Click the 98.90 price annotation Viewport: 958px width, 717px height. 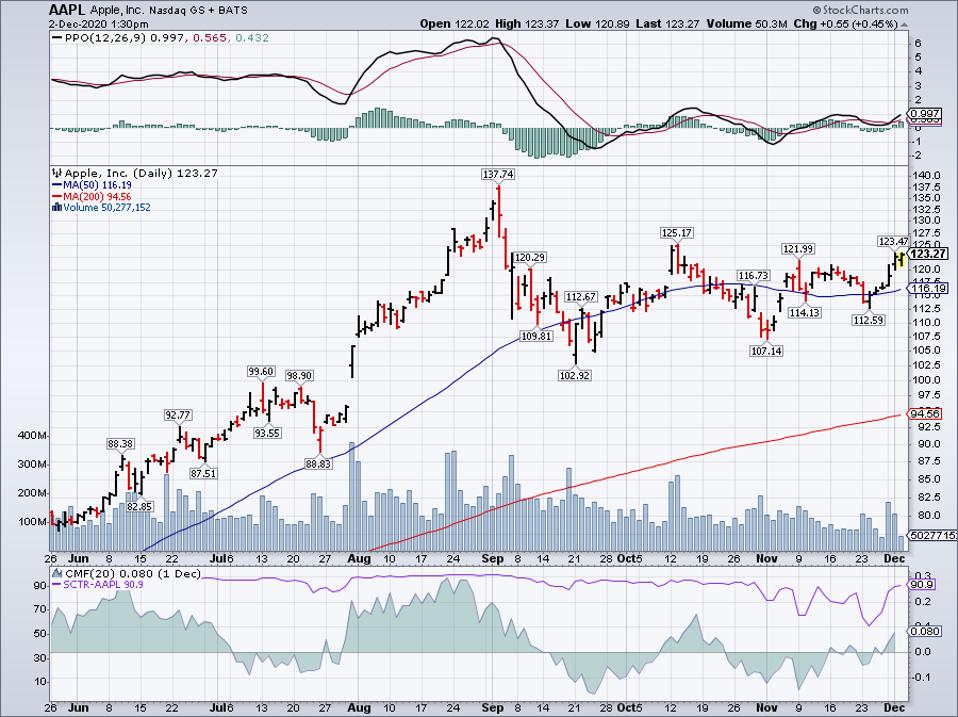click(299, 376)
